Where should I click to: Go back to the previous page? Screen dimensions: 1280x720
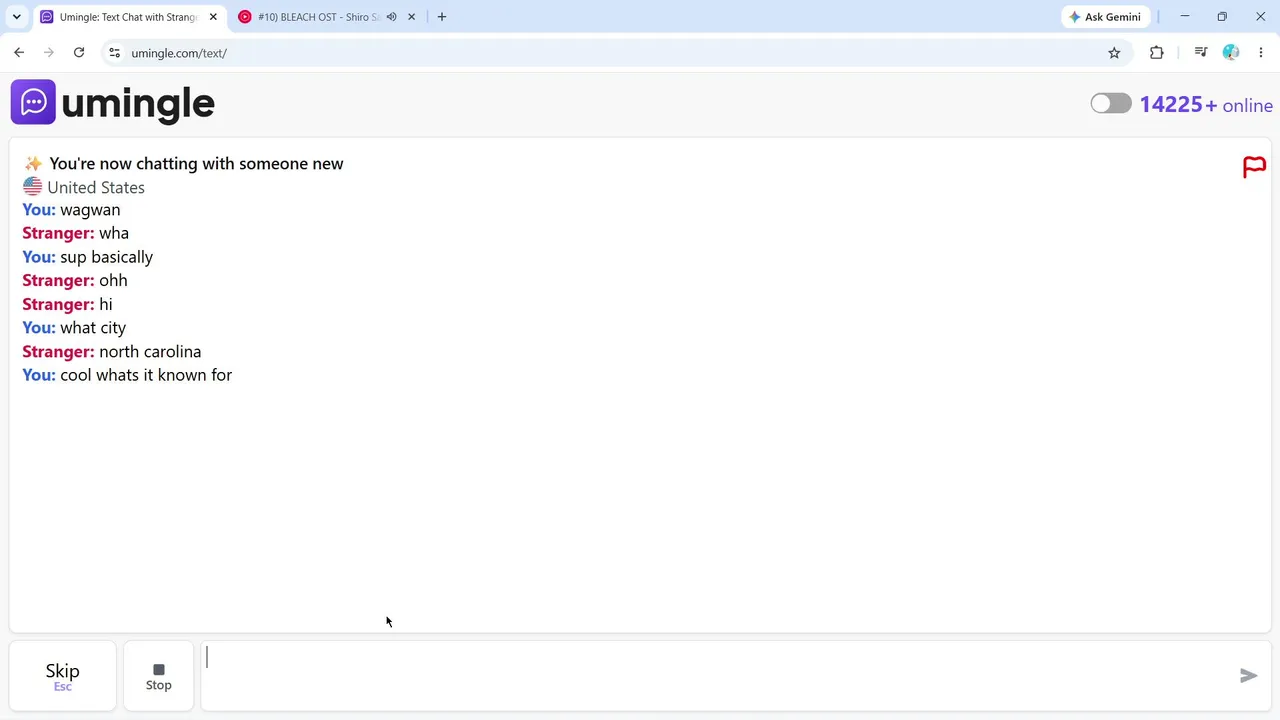[x=19, y=53]
